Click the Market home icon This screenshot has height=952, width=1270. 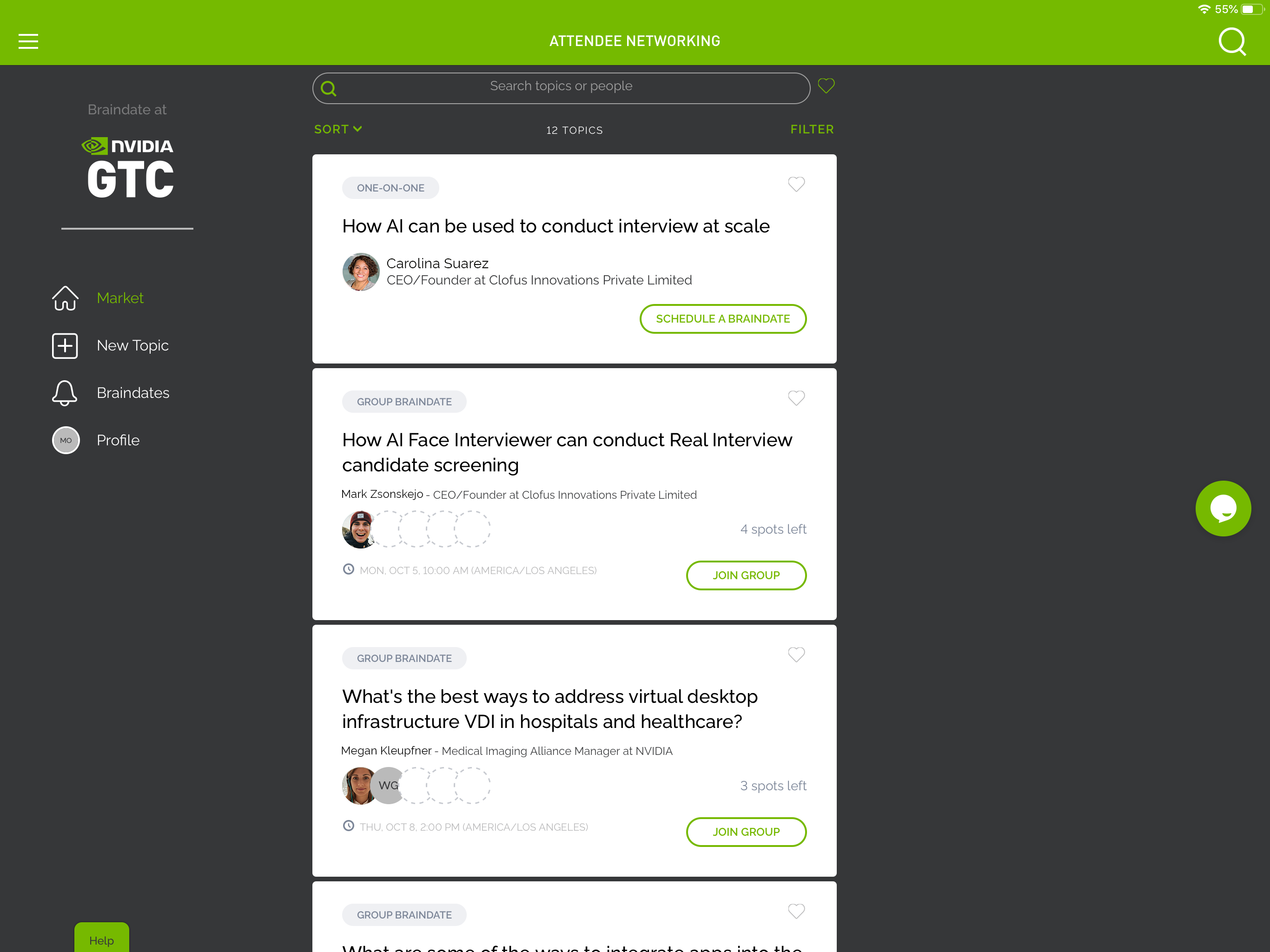(x=65, y=298)
